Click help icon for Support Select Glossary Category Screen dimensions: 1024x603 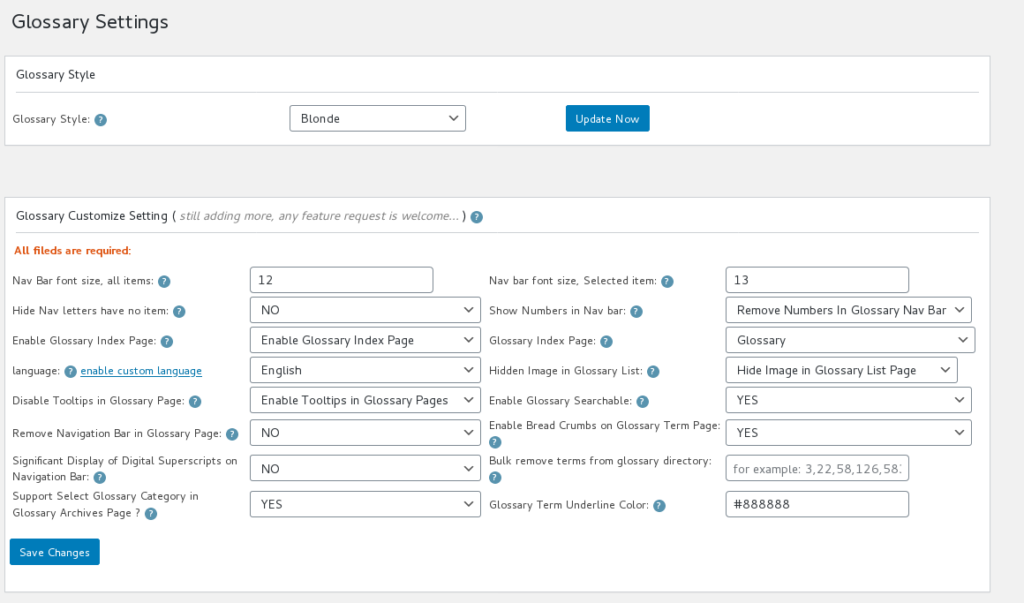(151, 513)
